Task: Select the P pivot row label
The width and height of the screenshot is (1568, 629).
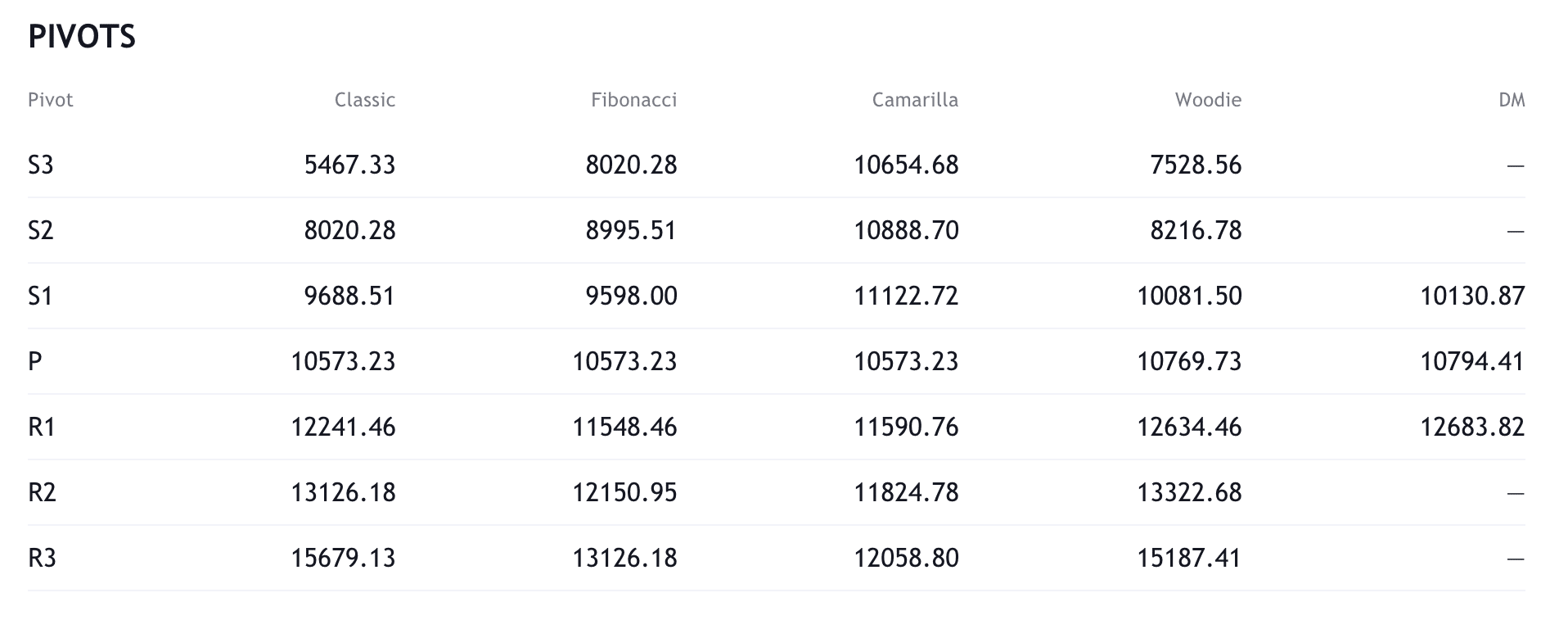Action: point(34,362)
